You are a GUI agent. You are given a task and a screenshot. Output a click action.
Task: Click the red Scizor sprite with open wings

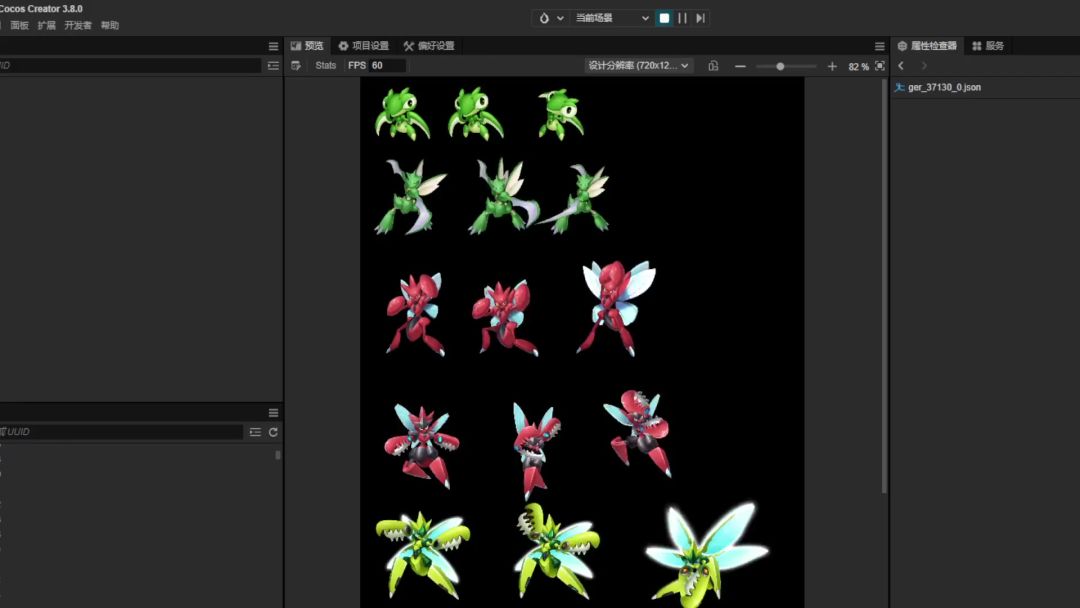tap(617, 308)
